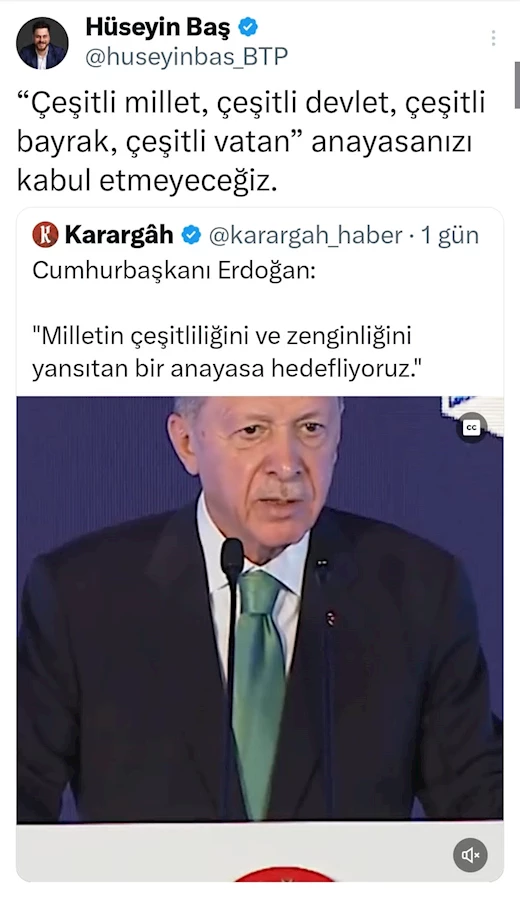
Task: Click the white podium strip below video
Action: 260,852
